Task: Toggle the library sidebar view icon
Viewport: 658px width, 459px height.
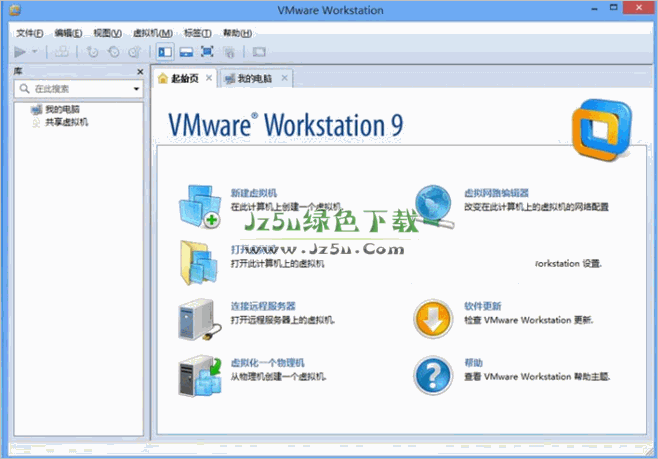Action: pyautogui.click(x=165, y=52)
